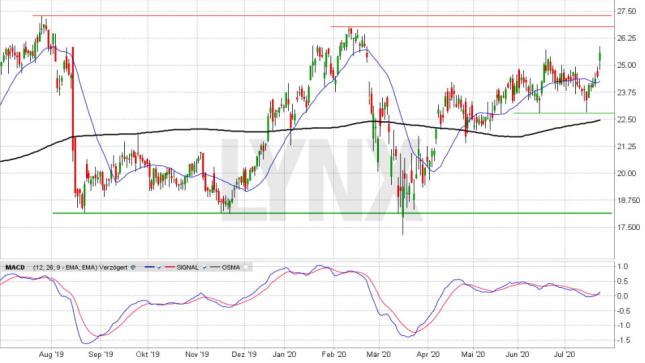Screen dimensions: 645x363
Task: Select the long green support line near 18.10
Action: [x=332, y=213]
